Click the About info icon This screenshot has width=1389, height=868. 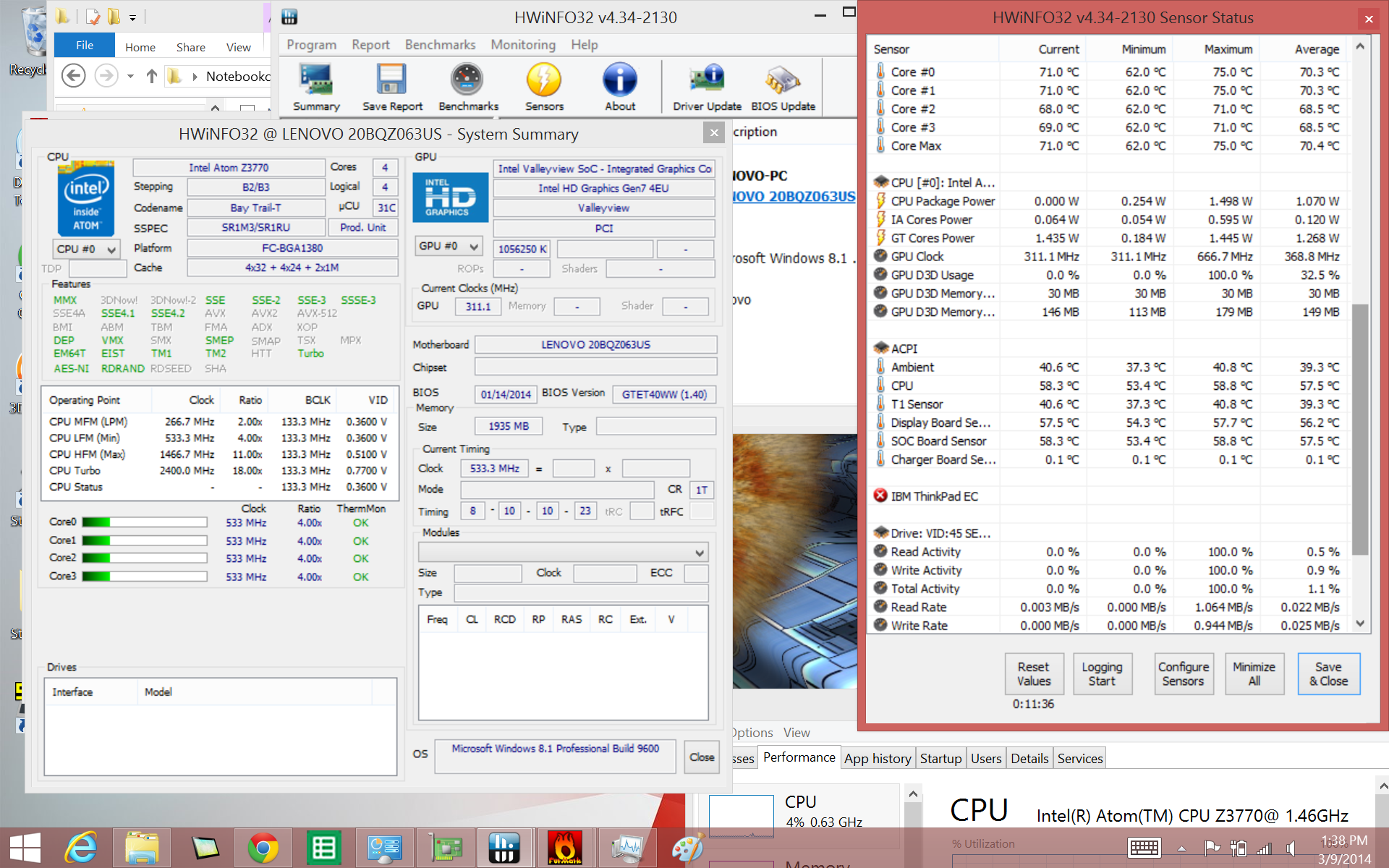620,87
